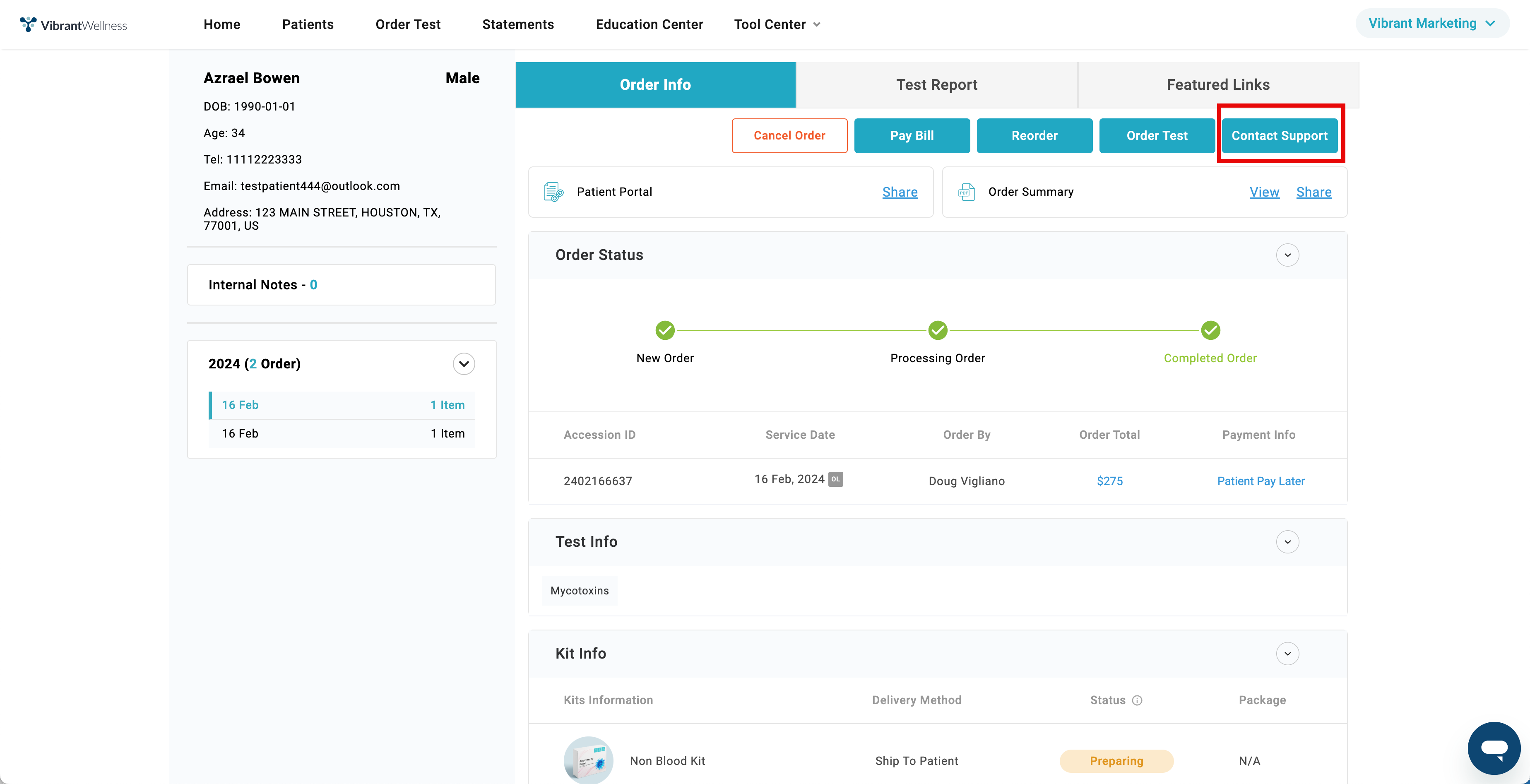
Task: Open the Non Blood Kit thumbnail image
Action: [588, 760]
